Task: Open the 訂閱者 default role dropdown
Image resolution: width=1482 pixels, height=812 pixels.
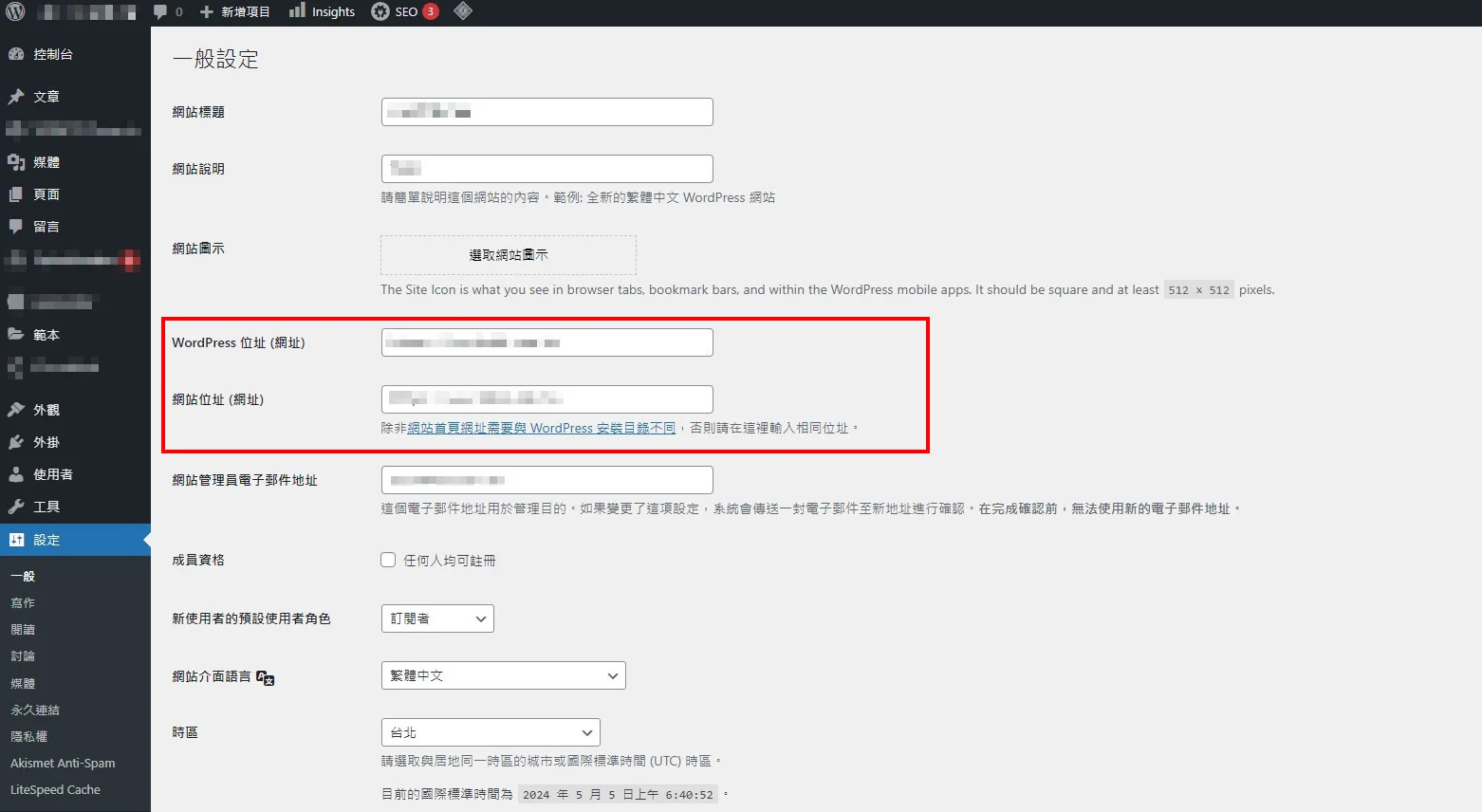Action: click(x=437, y=618)
